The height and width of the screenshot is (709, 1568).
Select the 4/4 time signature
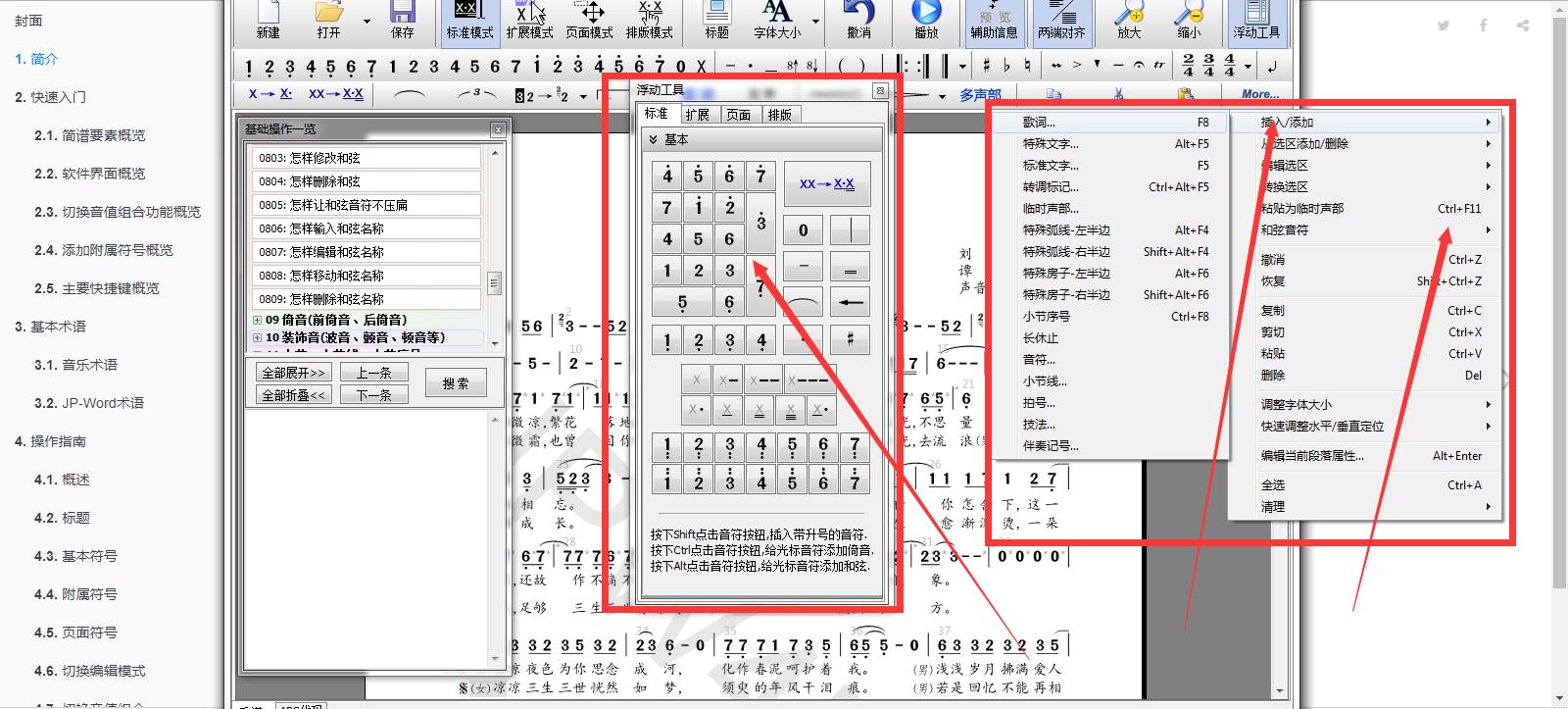tap(1229, 66)
